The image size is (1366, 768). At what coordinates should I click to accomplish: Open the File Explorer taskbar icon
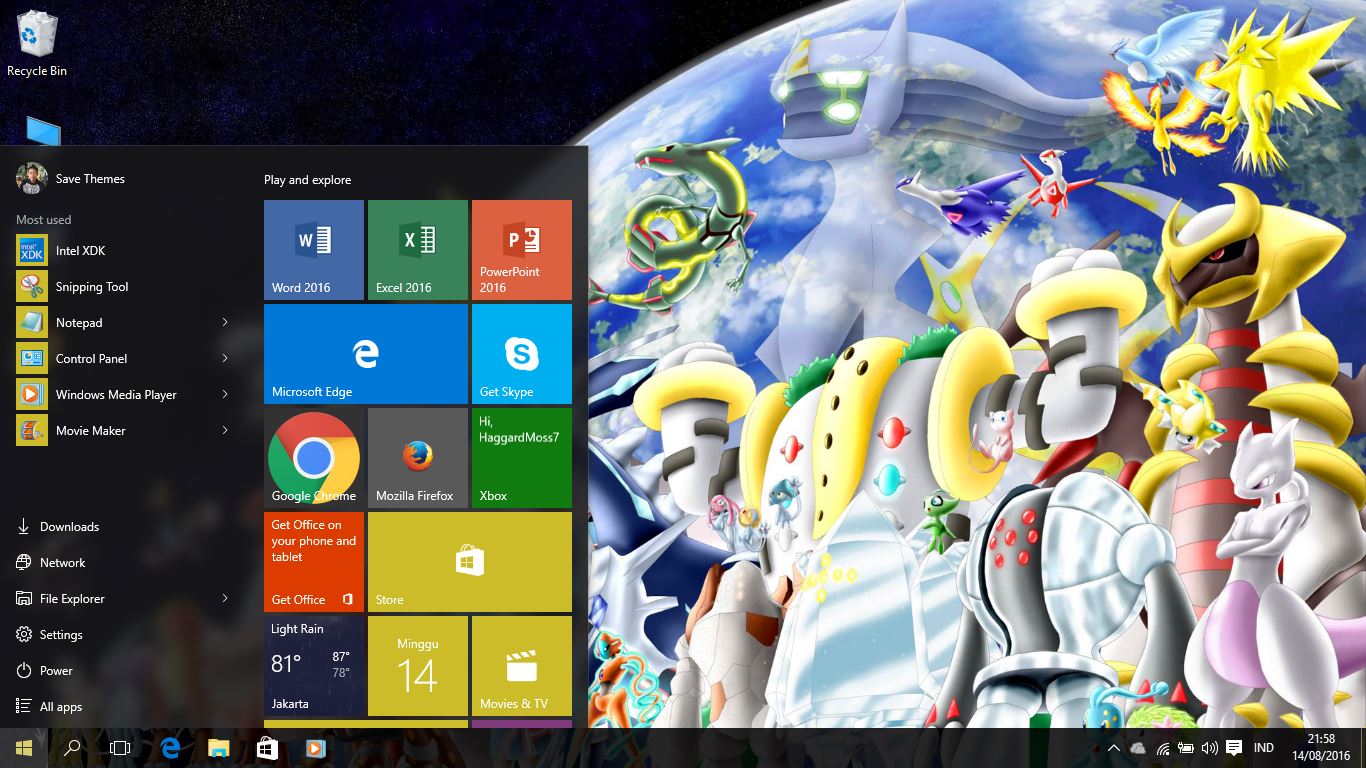tap(218, 748)
